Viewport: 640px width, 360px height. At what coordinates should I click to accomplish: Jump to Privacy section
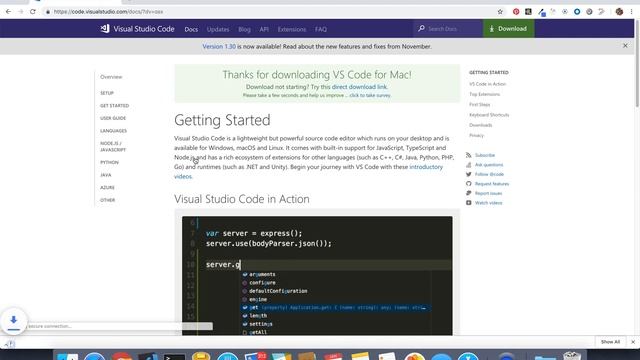click(476, 136)
